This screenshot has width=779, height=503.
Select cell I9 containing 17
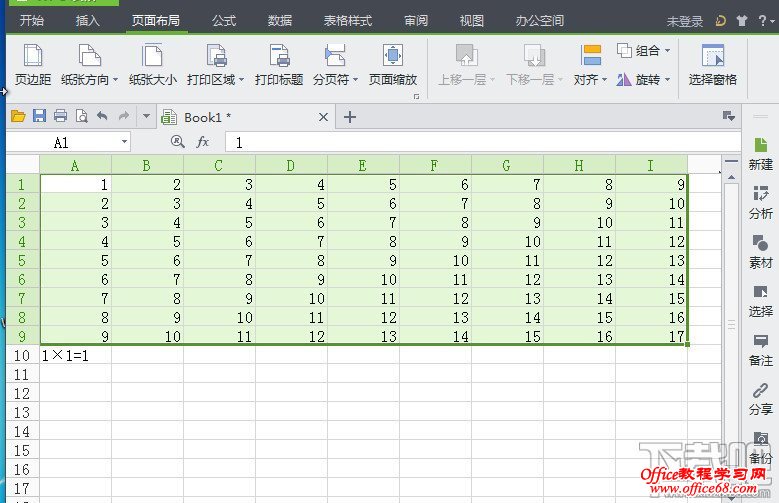coord(651,336)
